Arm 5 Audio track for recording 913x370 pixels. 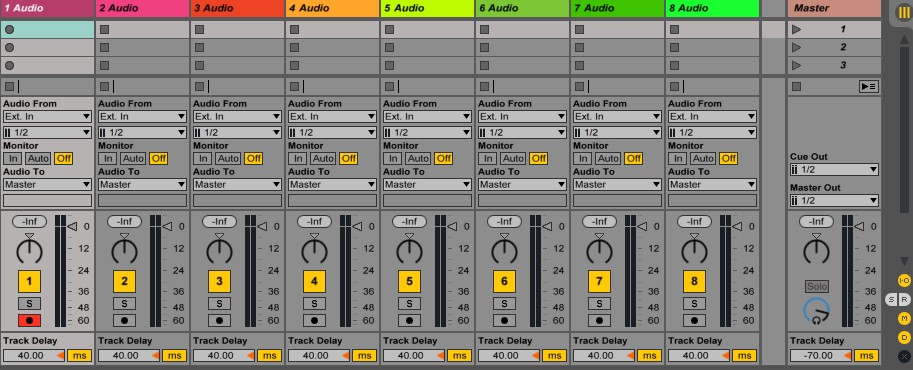(x=409, y=320)
